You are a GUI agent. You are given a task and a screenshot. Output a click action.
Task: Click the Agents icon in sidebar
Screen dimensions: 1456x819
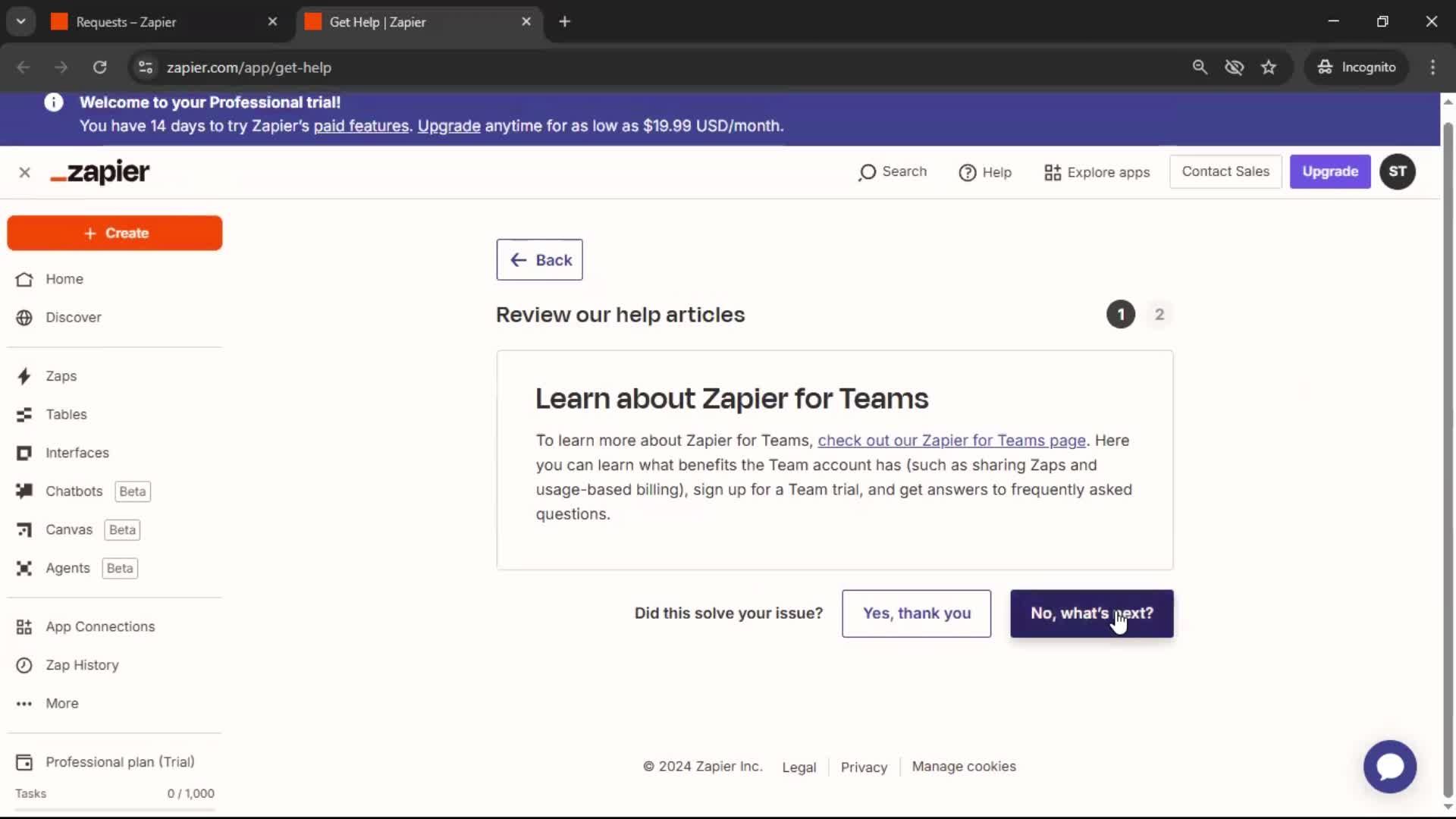pyautogui.click(x=24, y=568)
